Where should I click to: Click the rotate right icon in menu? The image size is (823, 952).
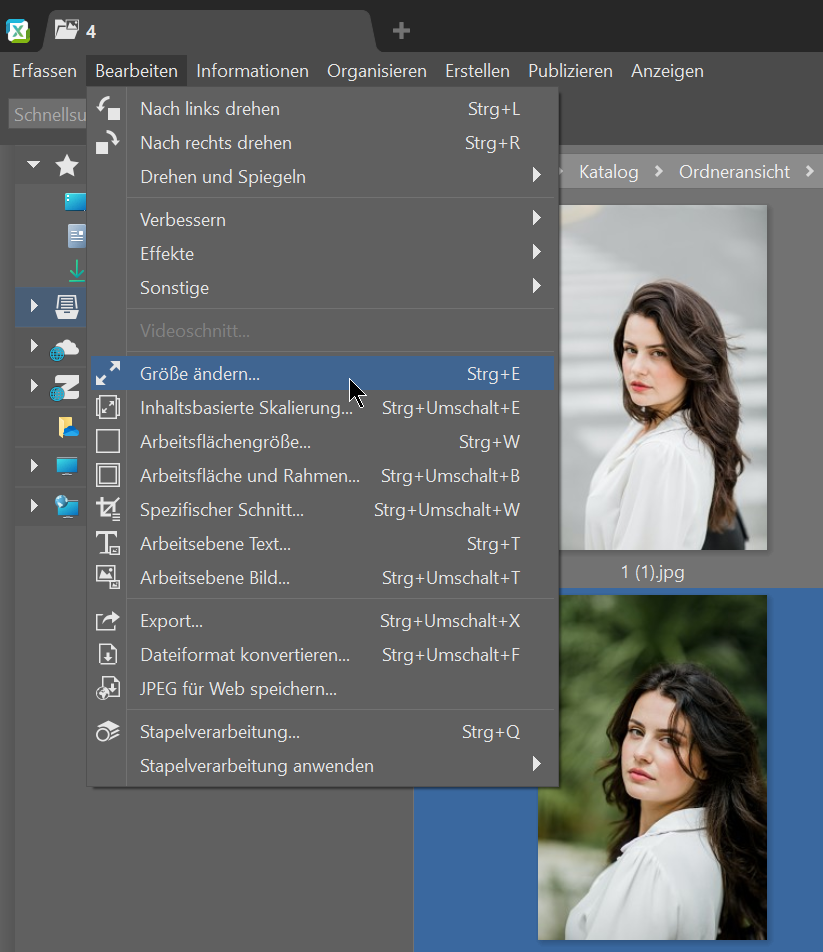[x=108, y=143]
